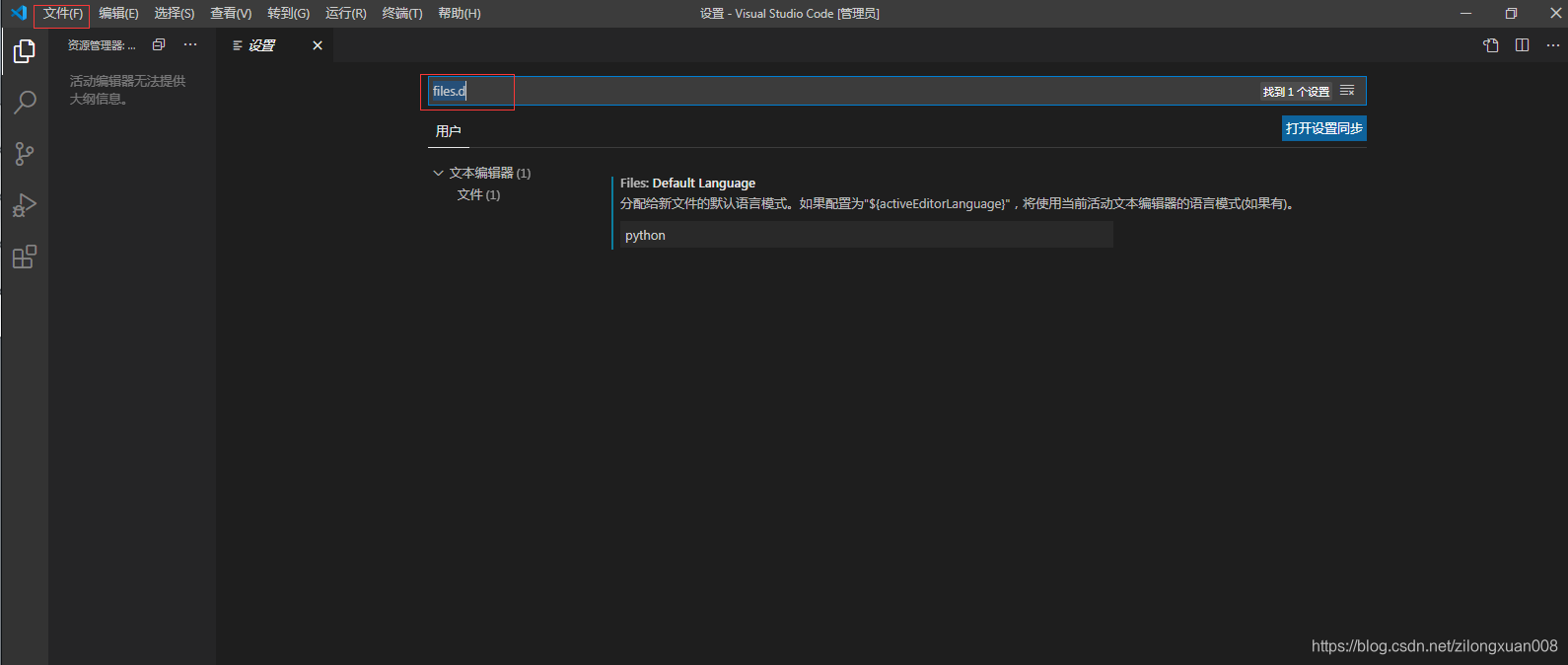Close the 设置 editor tab
The height and width of the screenshot is (665, 1568).
(x=318, y=45)
